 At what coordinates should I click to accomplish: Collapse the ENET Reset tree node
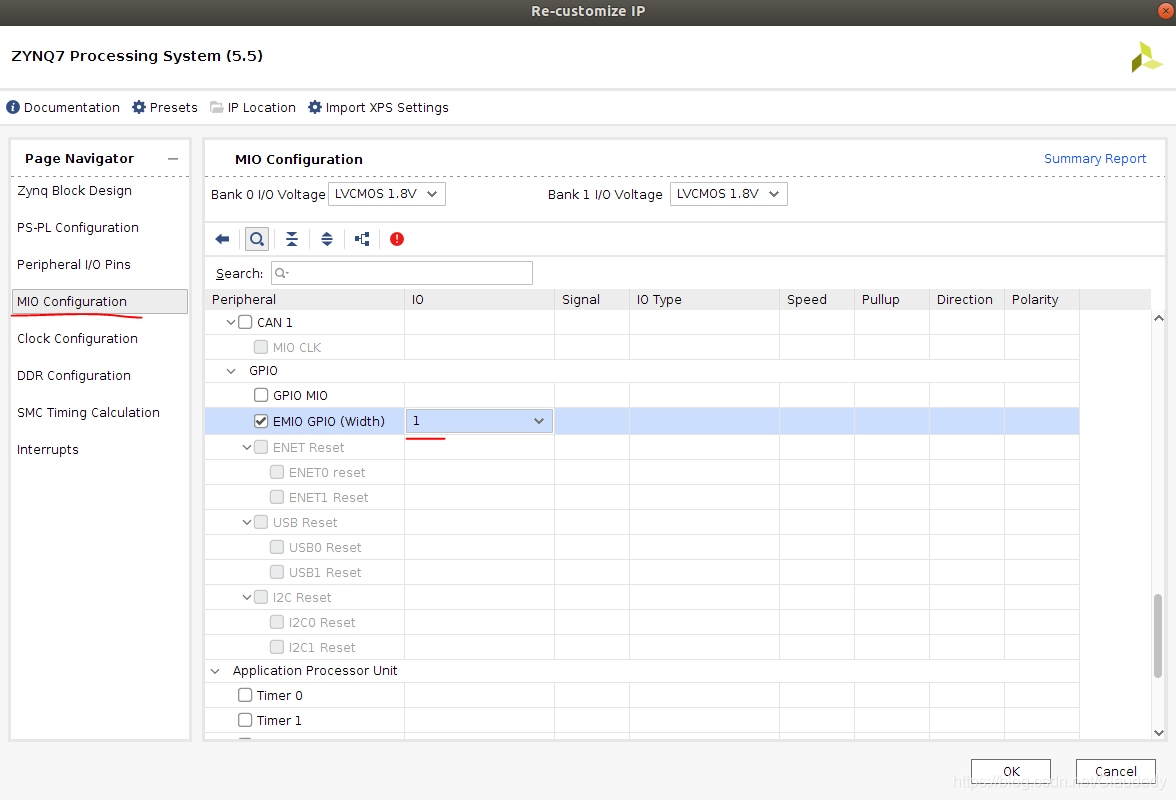[x=247, y=447]
